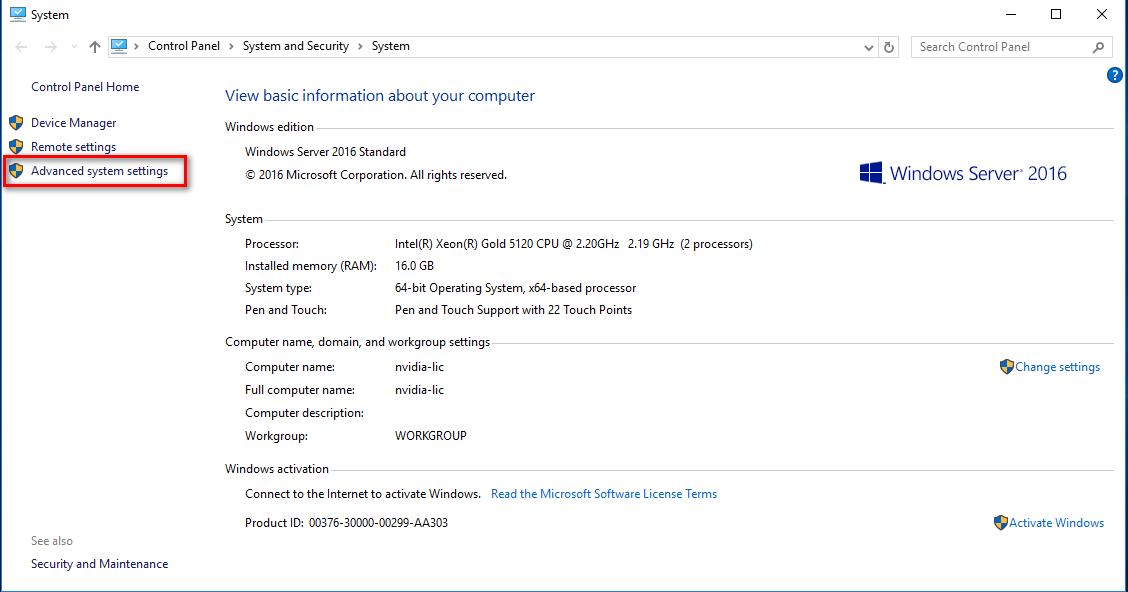Go up one level with up arrow
The image size is (1128, 592).
click(x=94, y=47)
